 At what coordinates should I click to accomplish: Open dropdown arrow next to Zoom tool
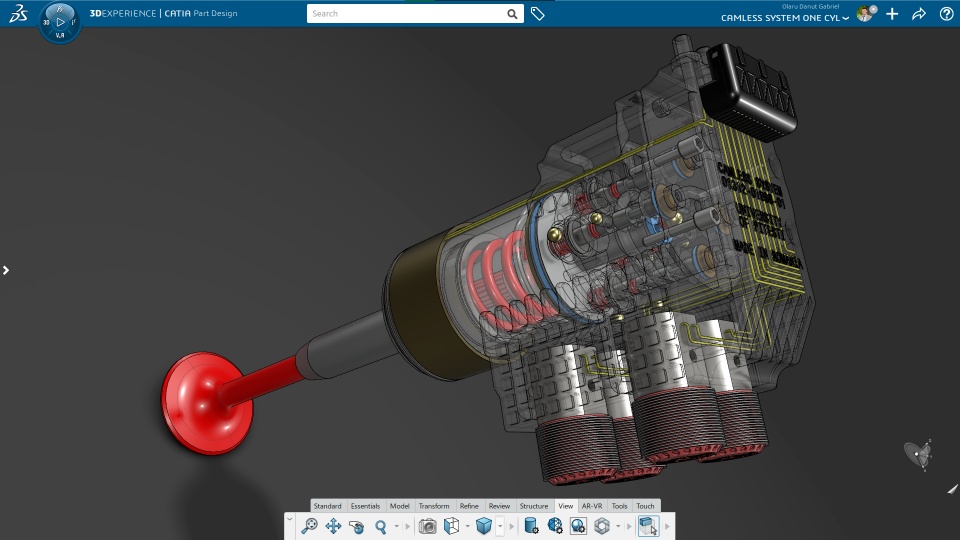(x=397, y=527)
